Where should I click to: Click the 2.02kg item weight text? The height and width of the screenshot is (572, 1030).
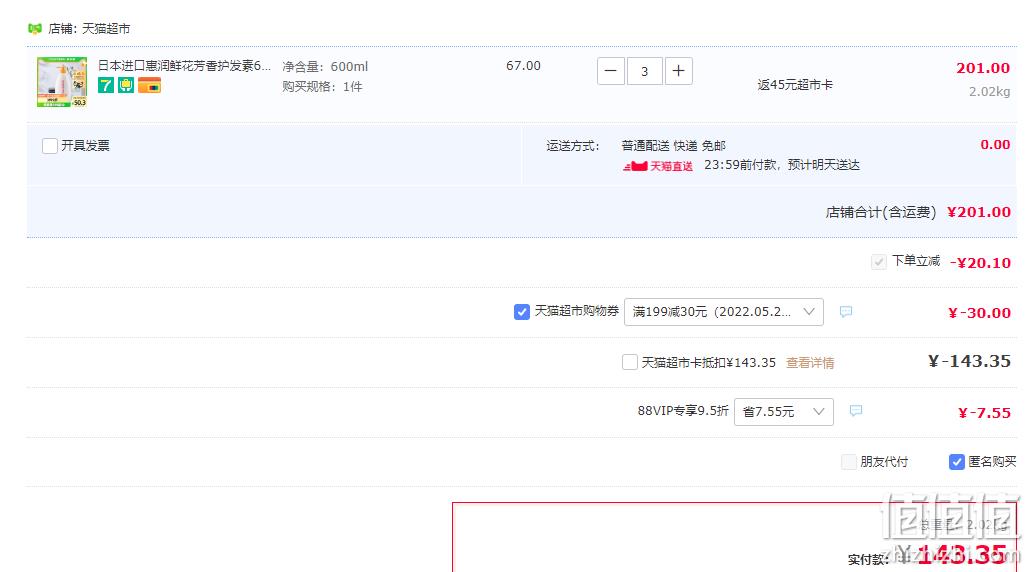989,92
